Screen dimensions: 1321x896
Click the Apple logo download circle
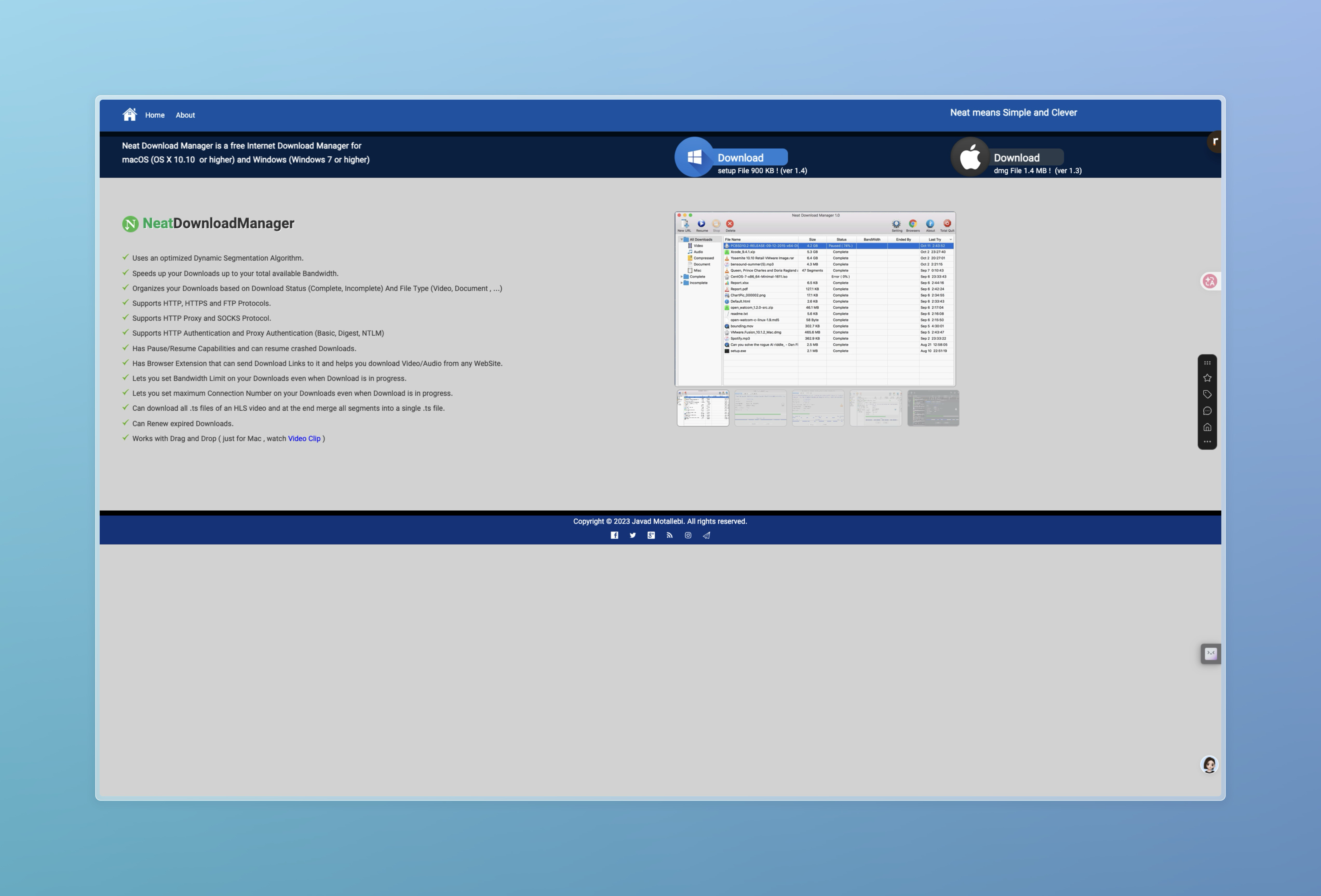tap(970, 157)
